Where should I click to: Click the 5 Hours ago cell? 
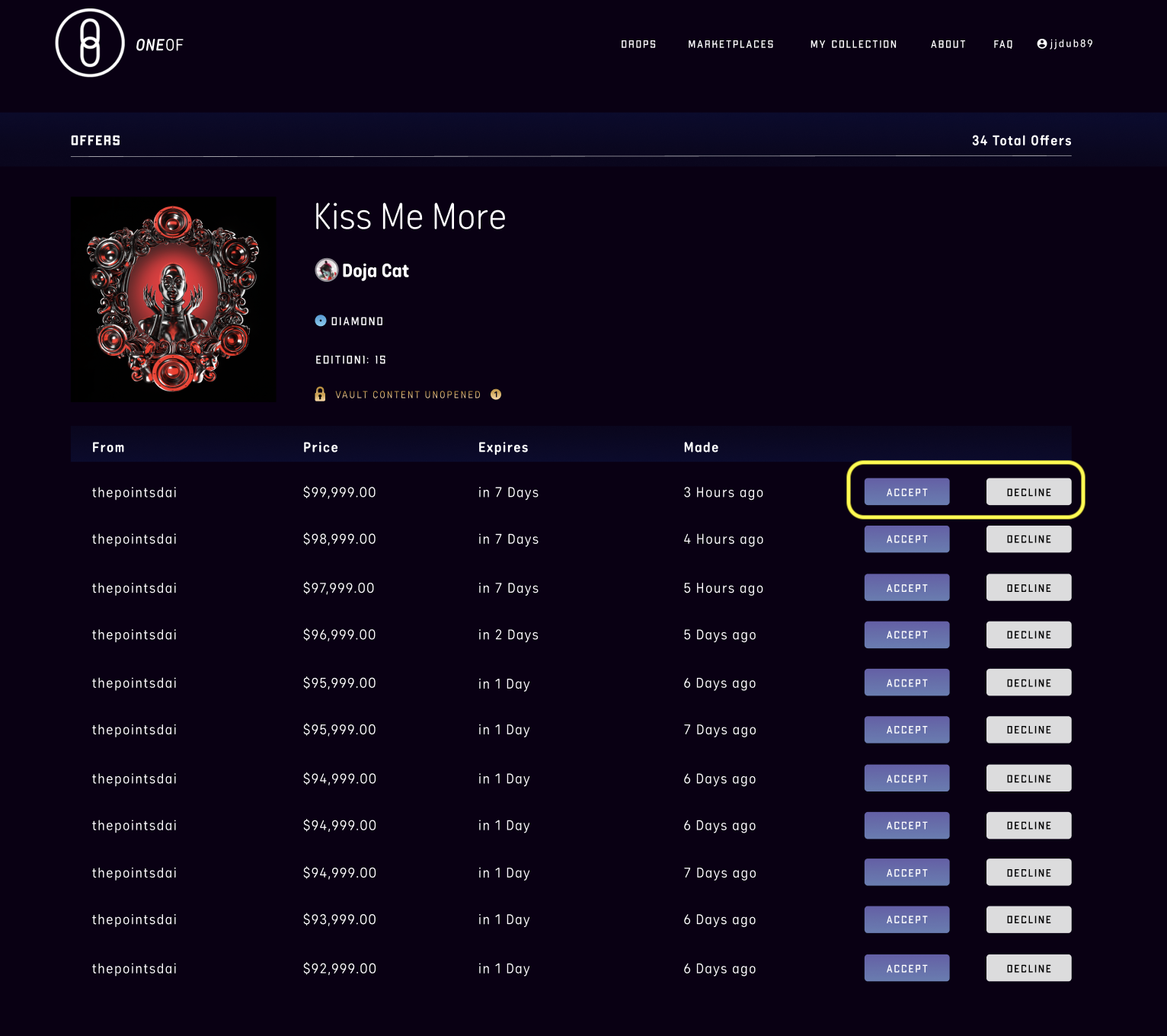coord(724,588)
